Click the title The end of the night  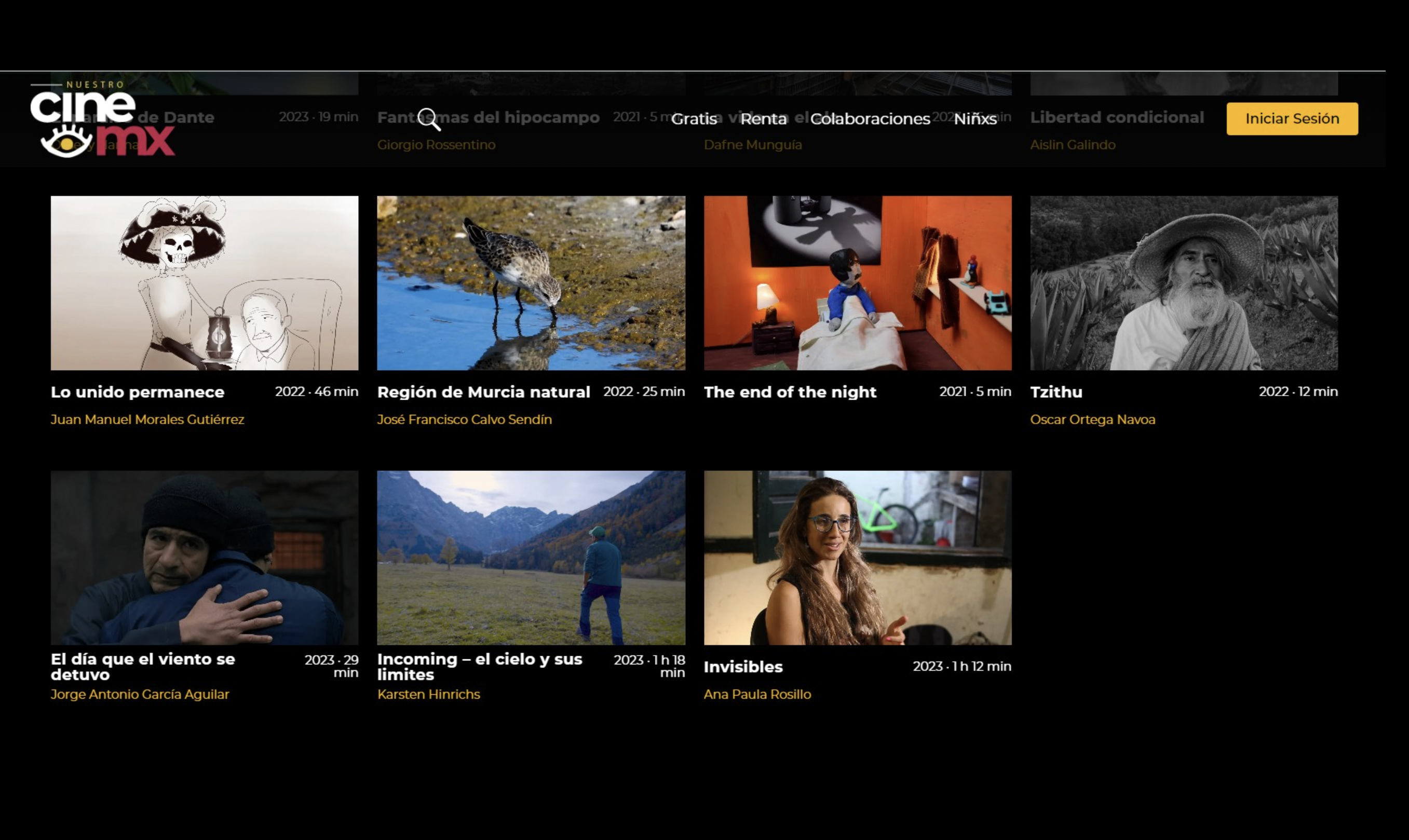click(790, 391)
